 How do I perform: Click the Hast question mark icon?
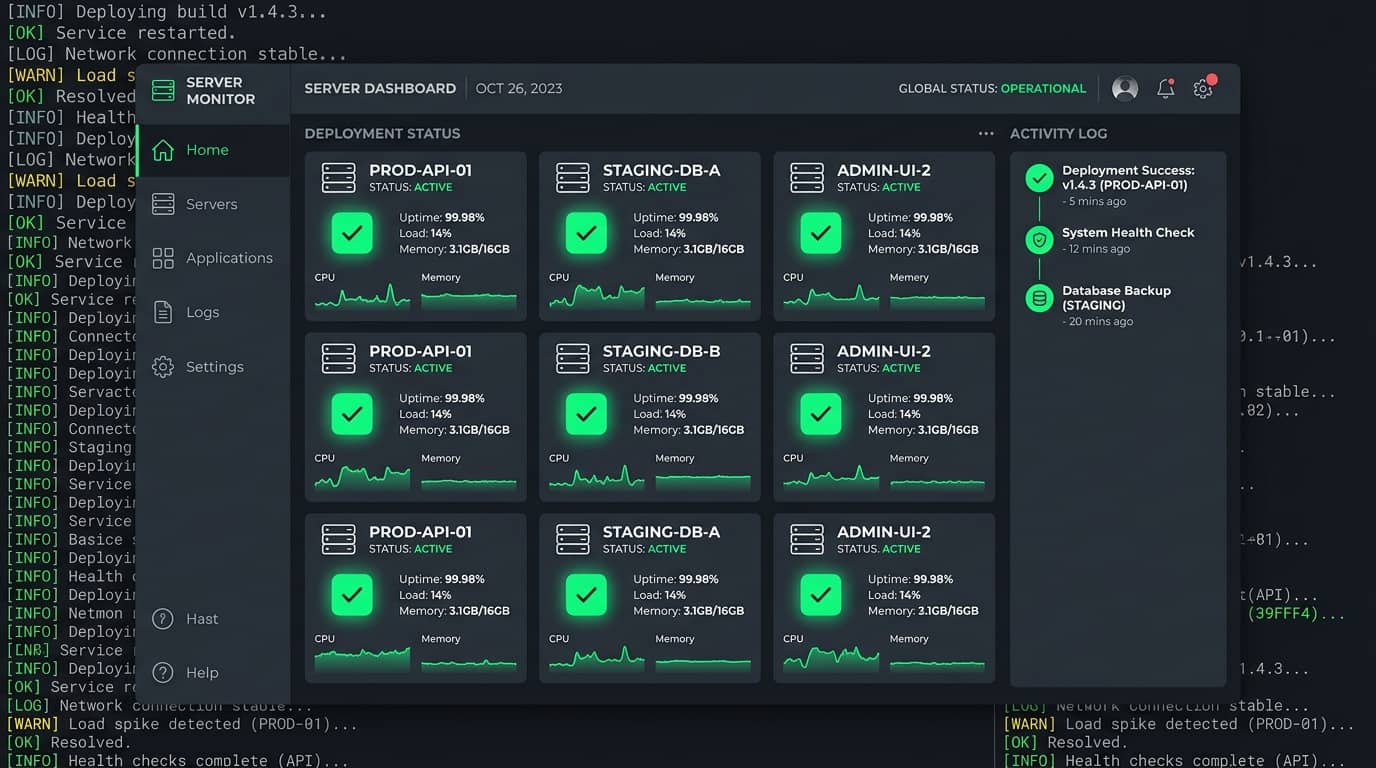(x=163, y=619)
